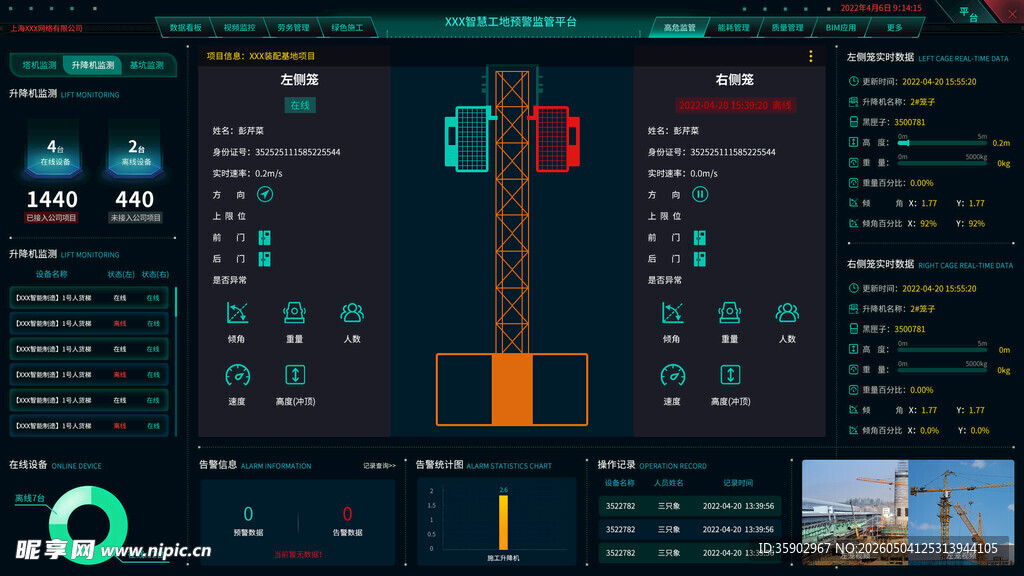Image resolution: width=1024 pixels, height=576 pixels.
Task: Click left cage 前门 door icon
Action: tap(264, 237)
